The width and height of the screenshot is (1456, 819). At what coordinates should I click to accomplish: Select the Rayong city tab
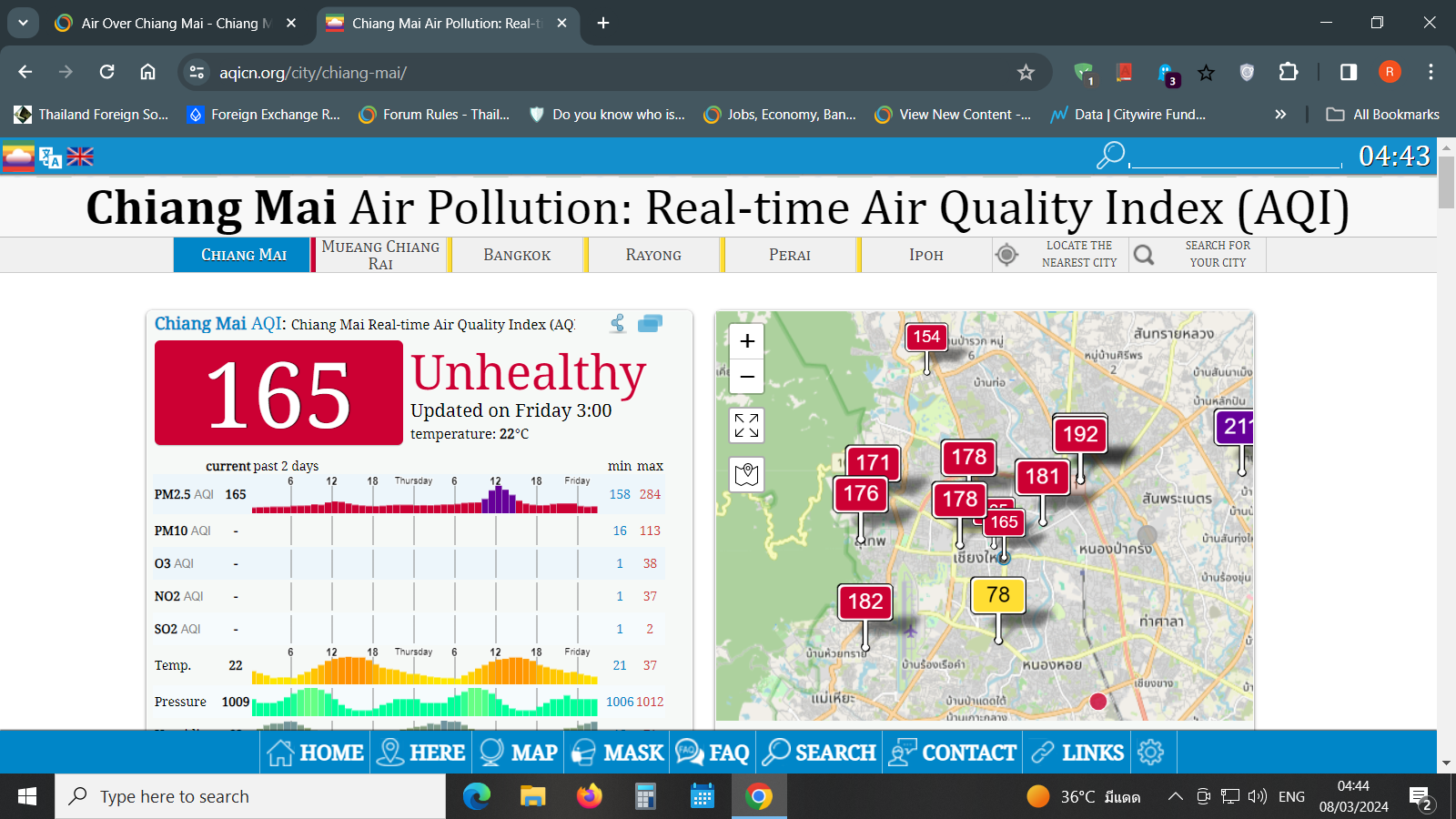click(x=652, y=255)
